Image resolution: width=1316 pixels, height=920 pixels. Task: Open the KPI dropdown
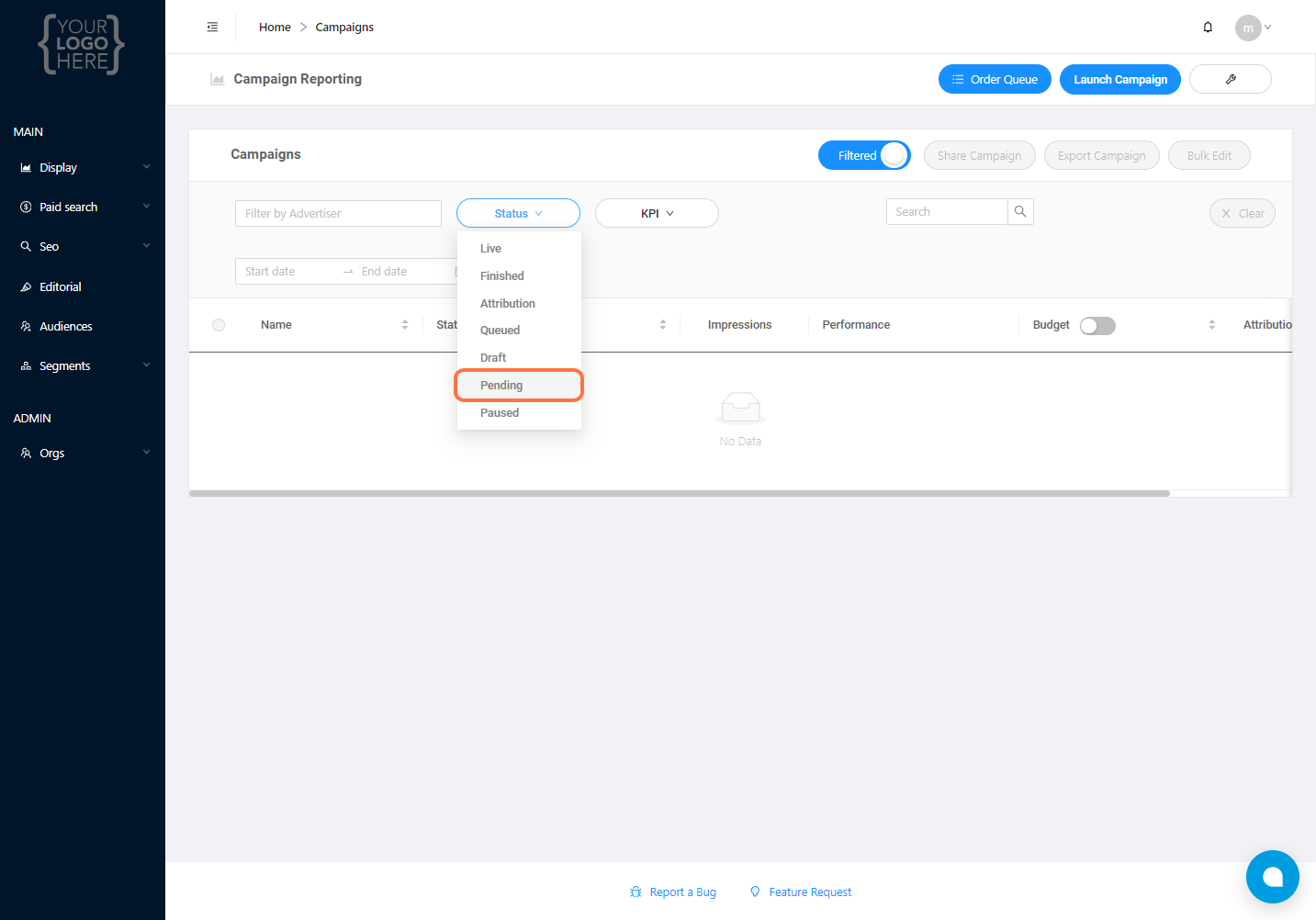point(657,214)
